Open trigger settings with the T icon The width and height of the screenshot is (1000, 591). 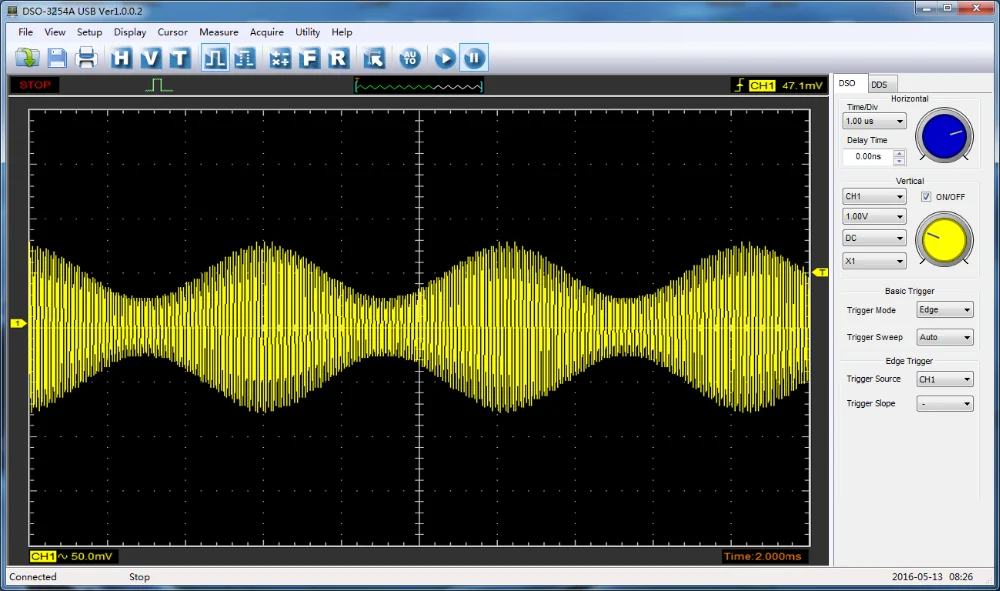[180, 58]
